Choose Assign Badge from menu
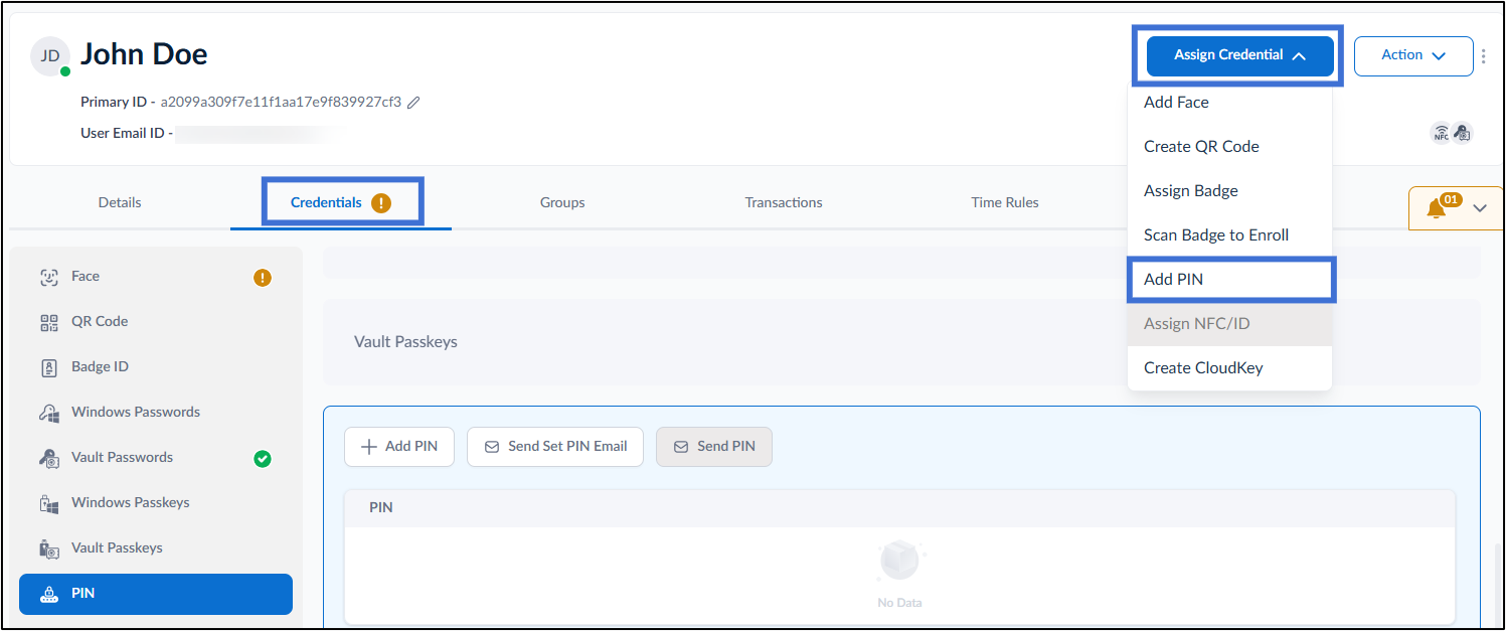 (1230, 191)
